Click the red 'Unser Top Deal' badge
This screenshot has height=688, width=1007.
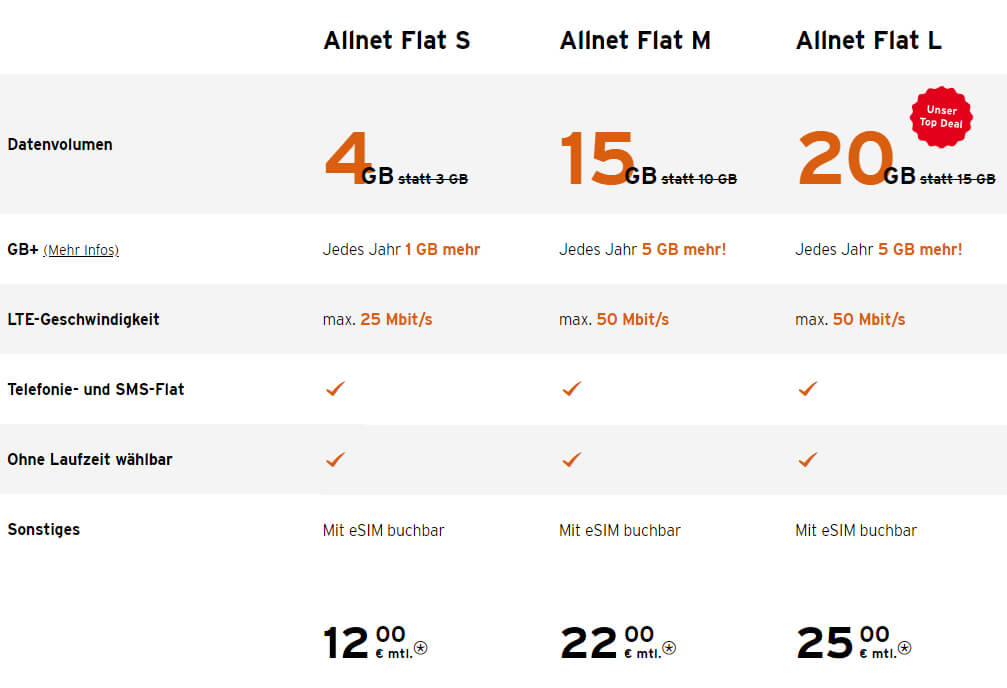tap(940, 117)
